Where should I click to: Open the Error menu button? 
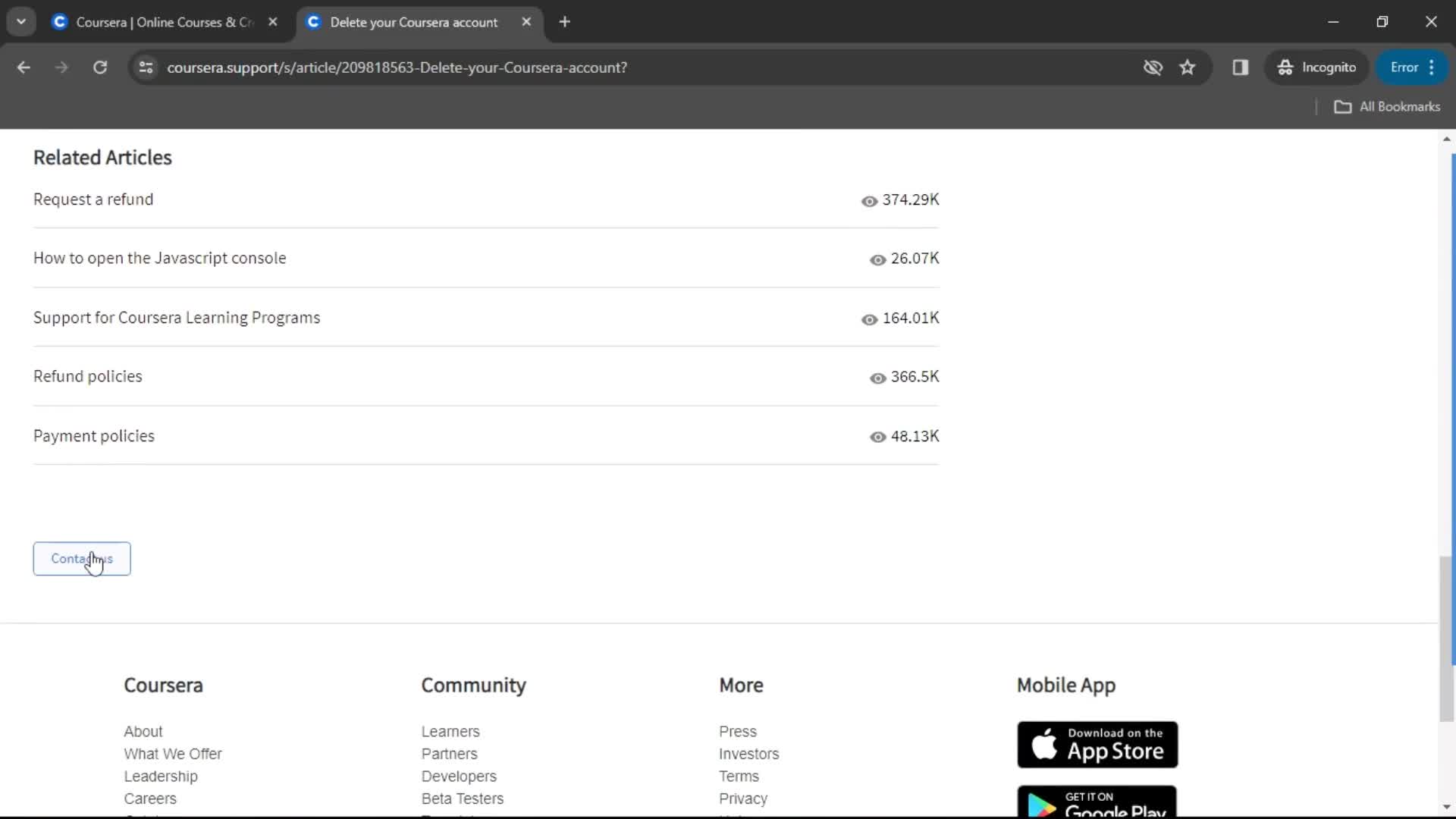coord(1413,67)
